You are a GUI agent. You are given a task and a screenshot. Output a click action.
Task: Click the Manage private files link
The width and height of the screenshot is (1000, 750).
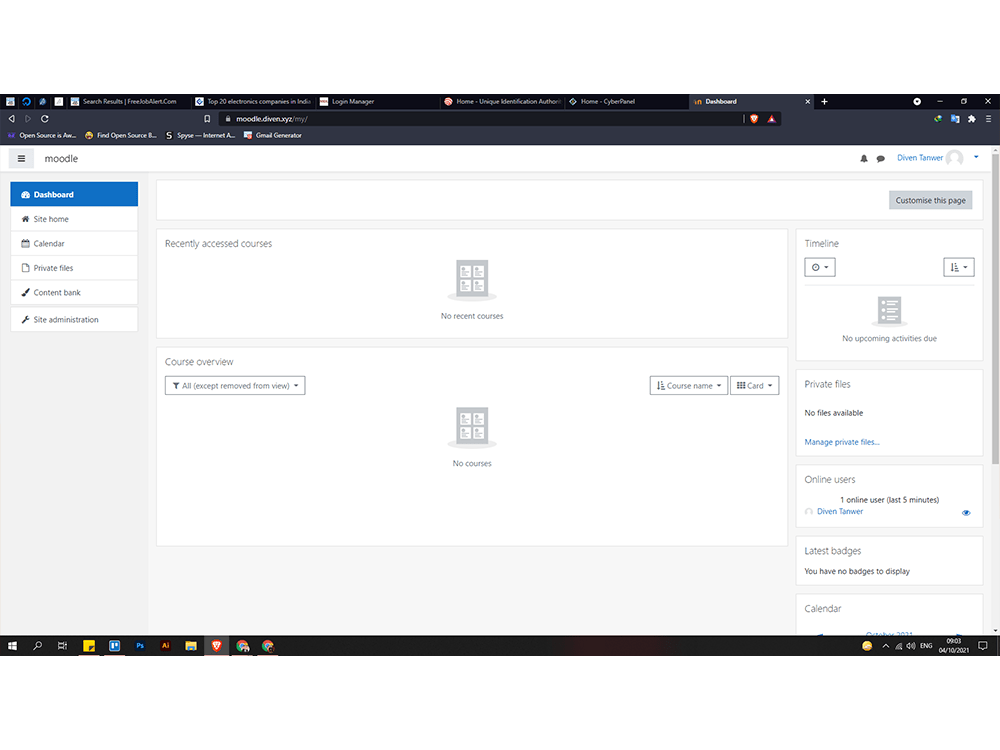pos(842,442)
